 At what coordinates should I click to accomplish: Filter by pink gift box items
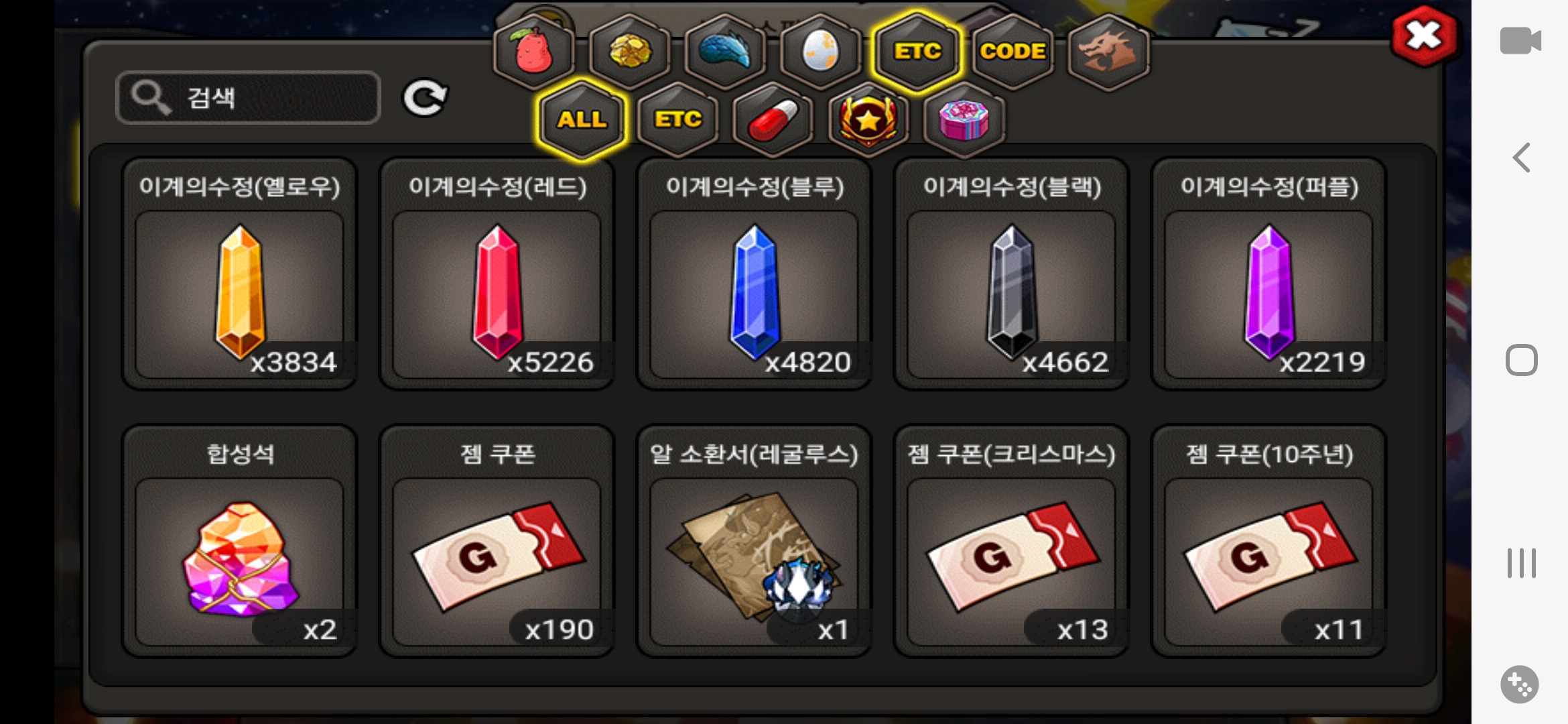click(964, 120)
